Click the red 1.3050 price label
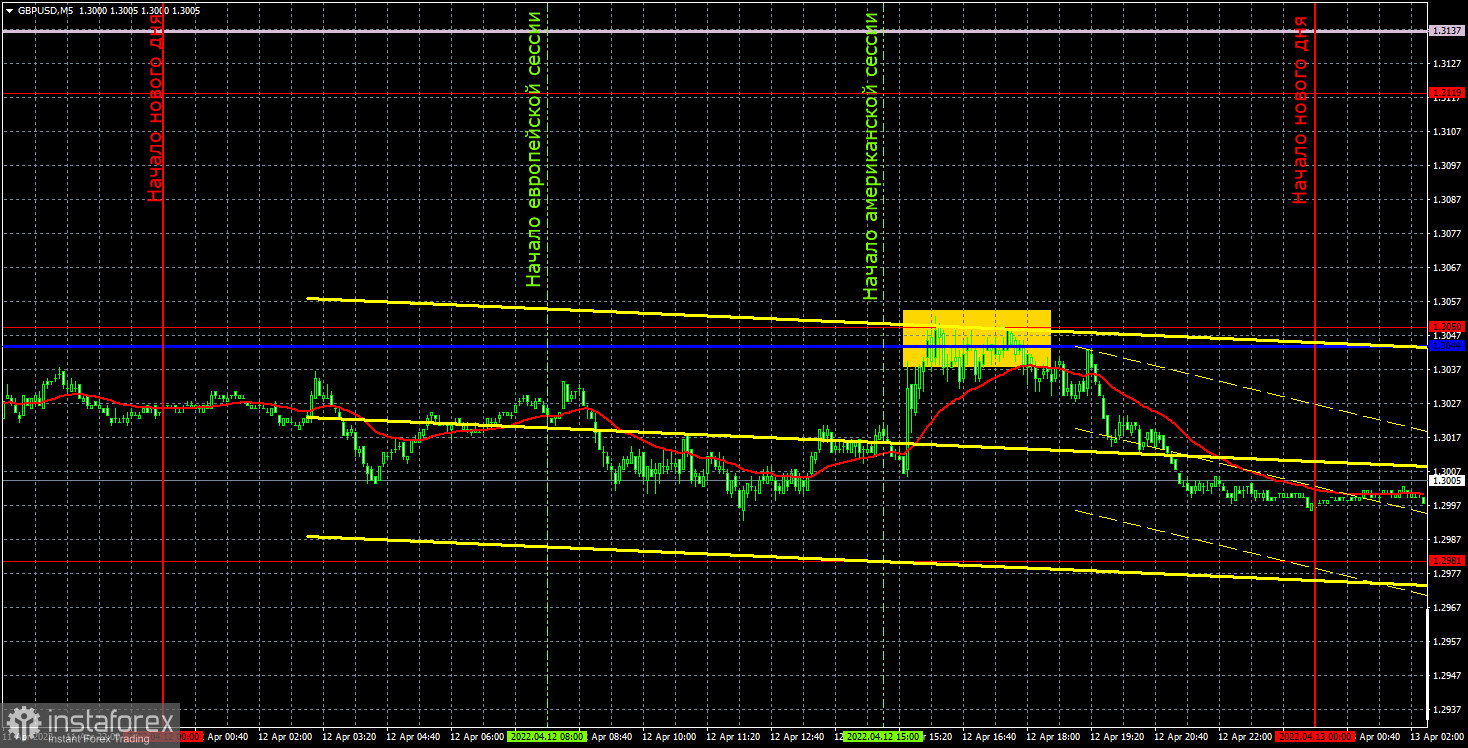Image resolution: width=1468 pixels, height=748 pixels. coord(1446,326)
